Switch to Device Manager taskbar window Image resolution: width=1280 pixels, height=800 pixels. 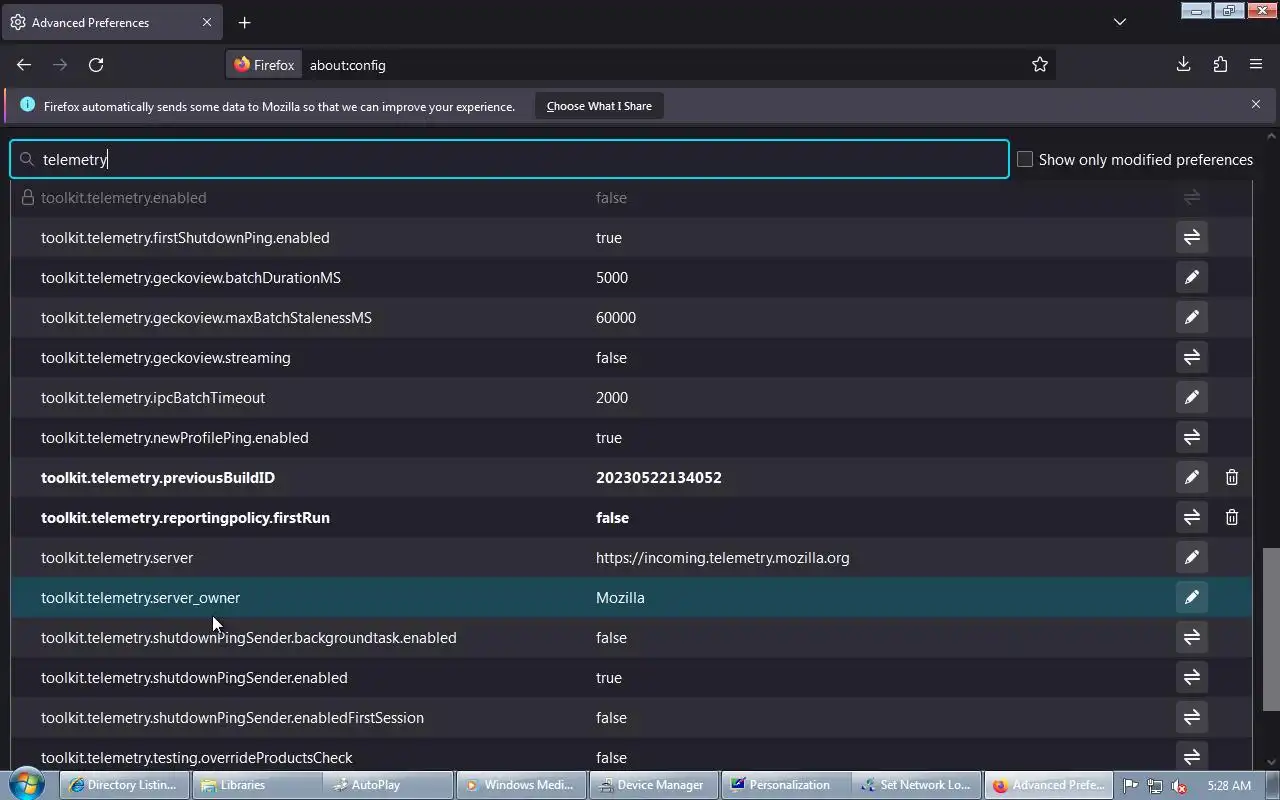point(653,785)
